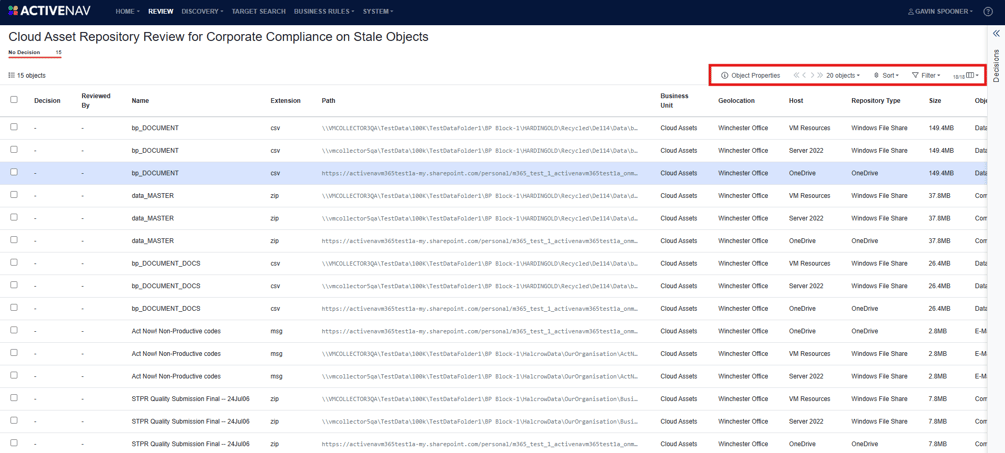The image size is (1005, 453).
Task: Click STPR Quality Submission name on OneDrive row
Action: [x=190, y=444]
